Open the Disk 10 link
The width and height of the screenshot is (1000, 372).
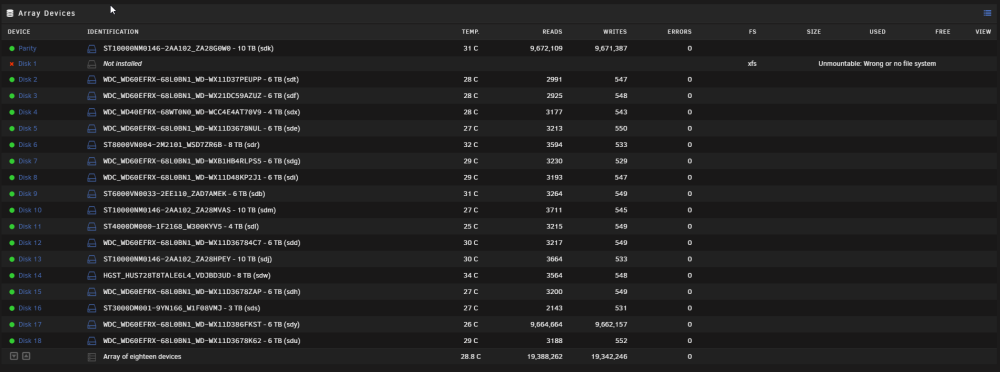pyautogui.click(x=30, y=210)
